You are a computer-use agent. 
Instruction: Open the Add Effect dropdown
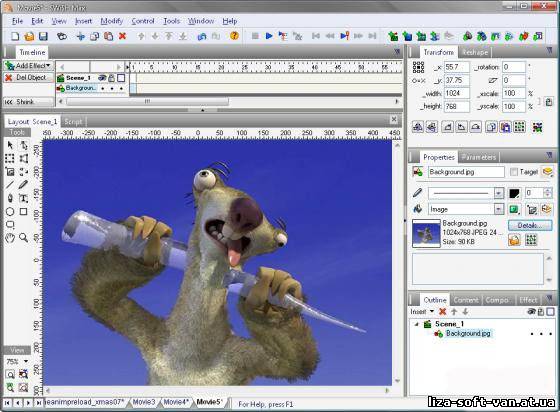(x=29, y=66)
